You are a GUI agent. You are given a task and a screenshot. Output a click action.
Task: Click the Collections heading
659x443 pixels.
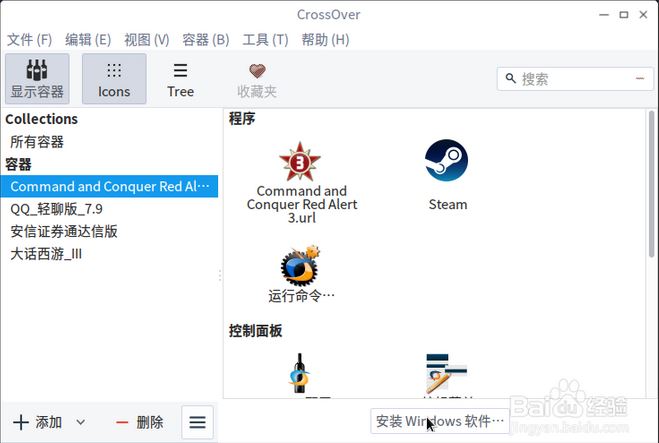click(x=41, y=119)
